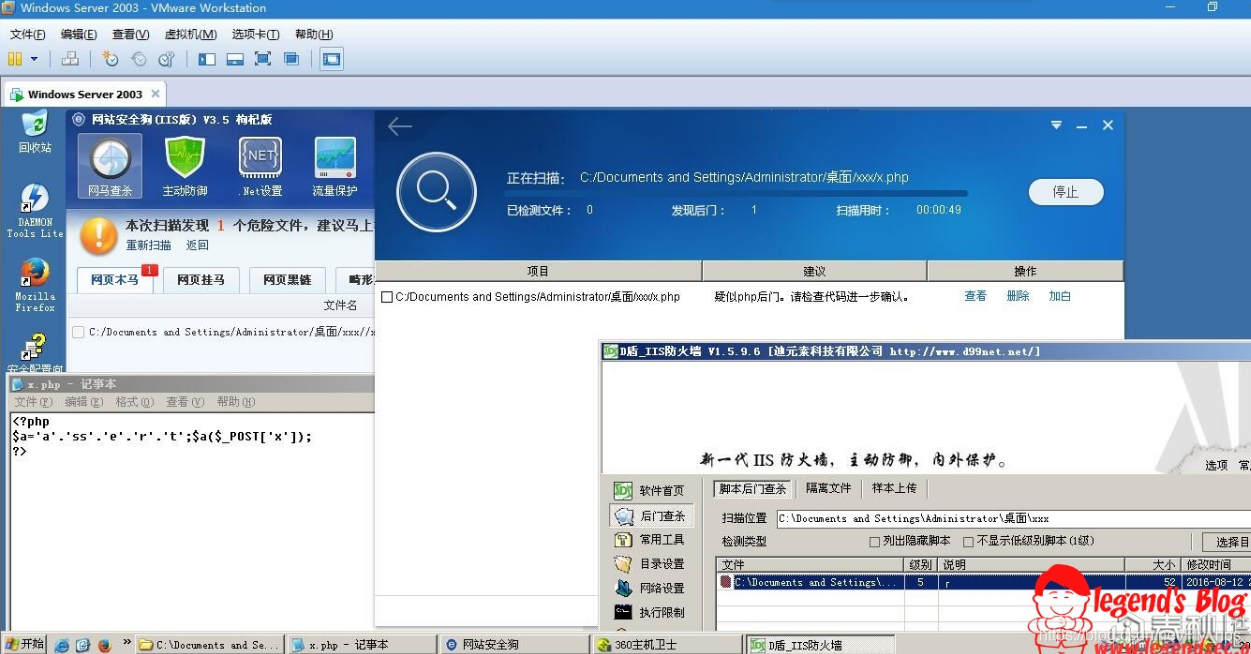This screenshot has height=654, width=1251.
Task: Click 软件首页 in D盾 sidebar
Action: point(651,490)
